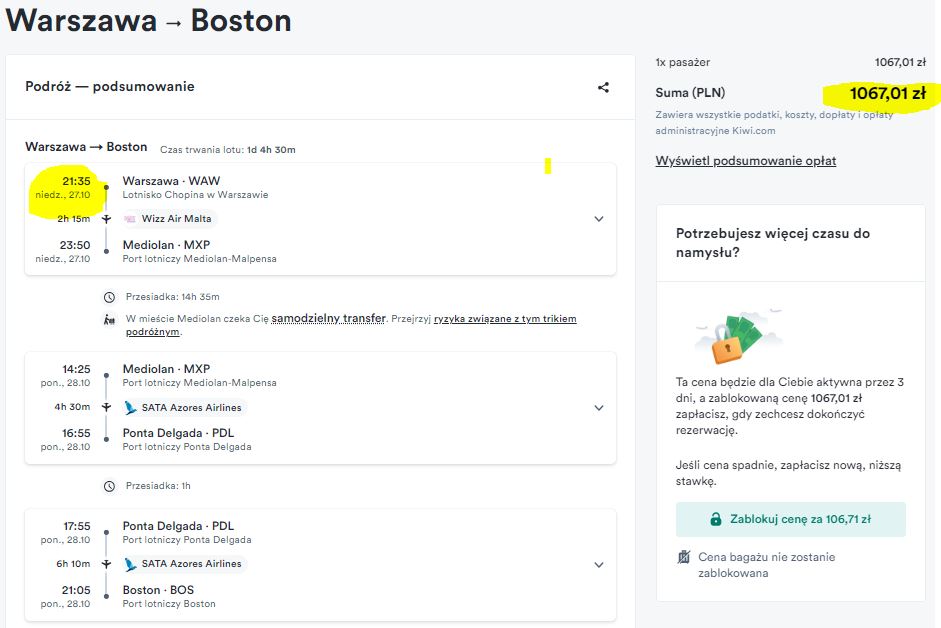Expand the Warszawa to Mediolan flight details
Image resolution: width=941 pixels, height=628 pixels.
point(598,219)
